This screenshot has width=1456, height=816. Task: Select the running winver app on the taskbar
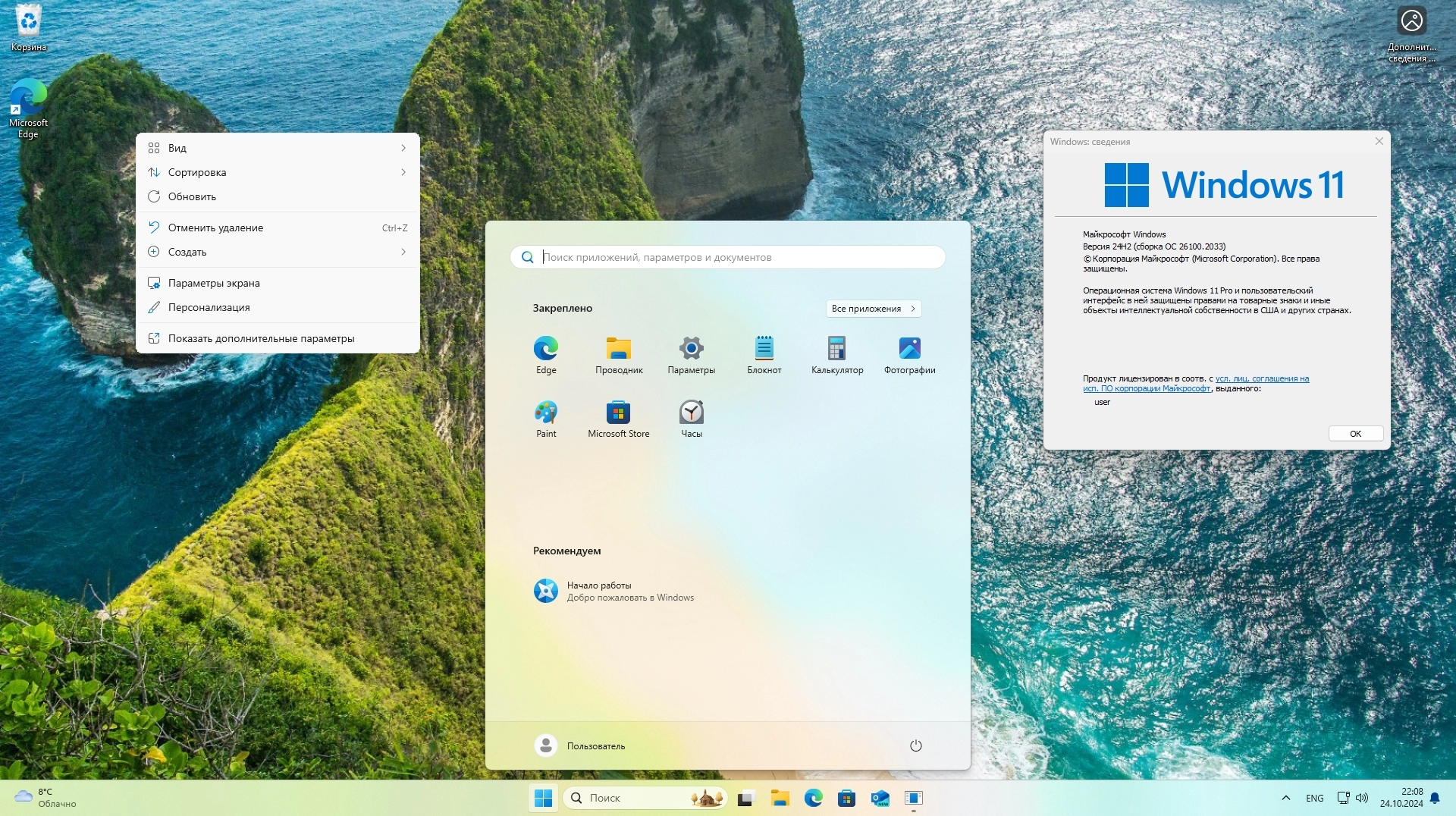point(914,798)
